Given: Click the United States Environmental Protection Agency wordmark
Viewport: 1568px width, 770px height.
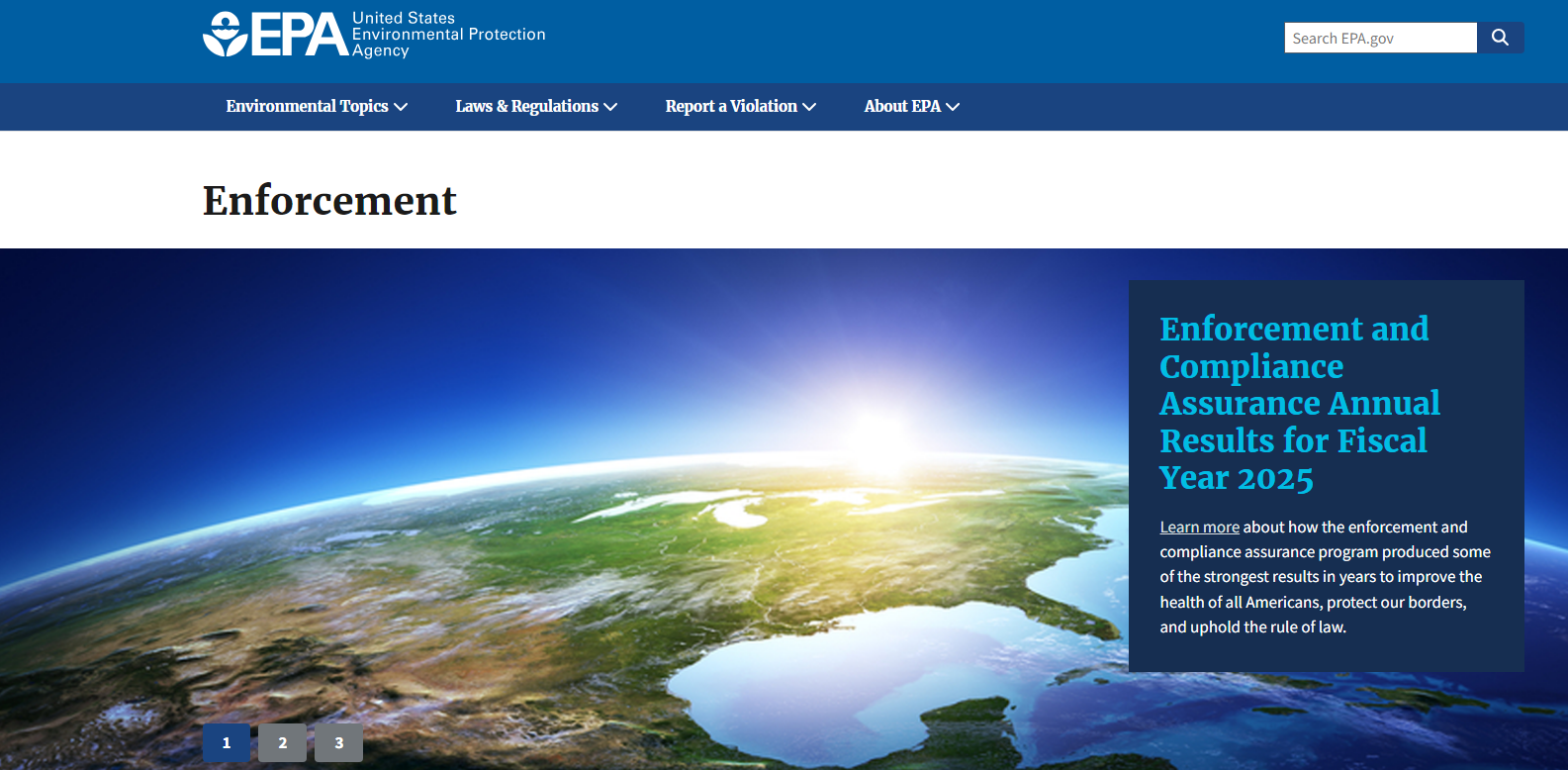Looking at the screenshot, I should pyautogui.click(x=448, y=35).
